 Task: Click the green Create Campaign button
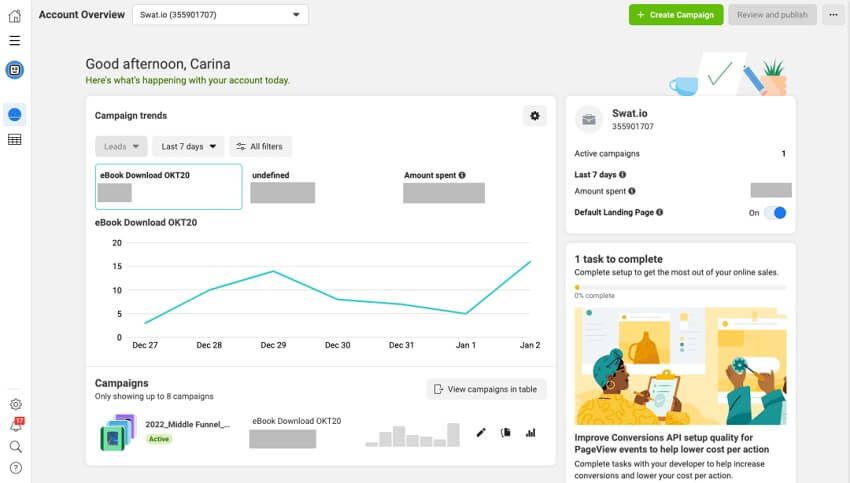click(x=676, y=15)
